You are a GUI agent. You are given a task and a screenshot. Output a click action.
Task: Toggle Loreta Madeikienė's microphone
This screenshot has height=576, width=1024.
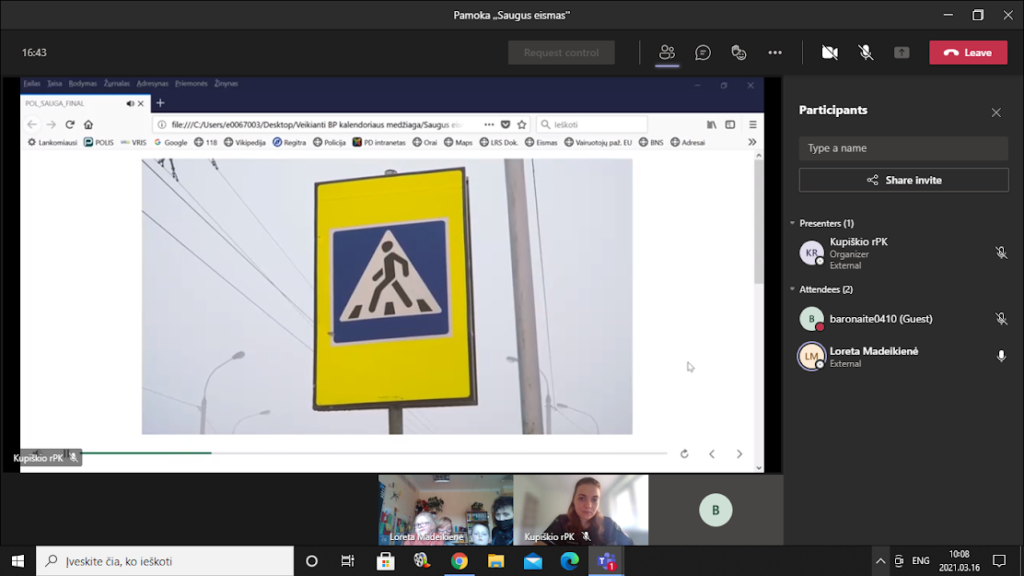coord(1001,356)
